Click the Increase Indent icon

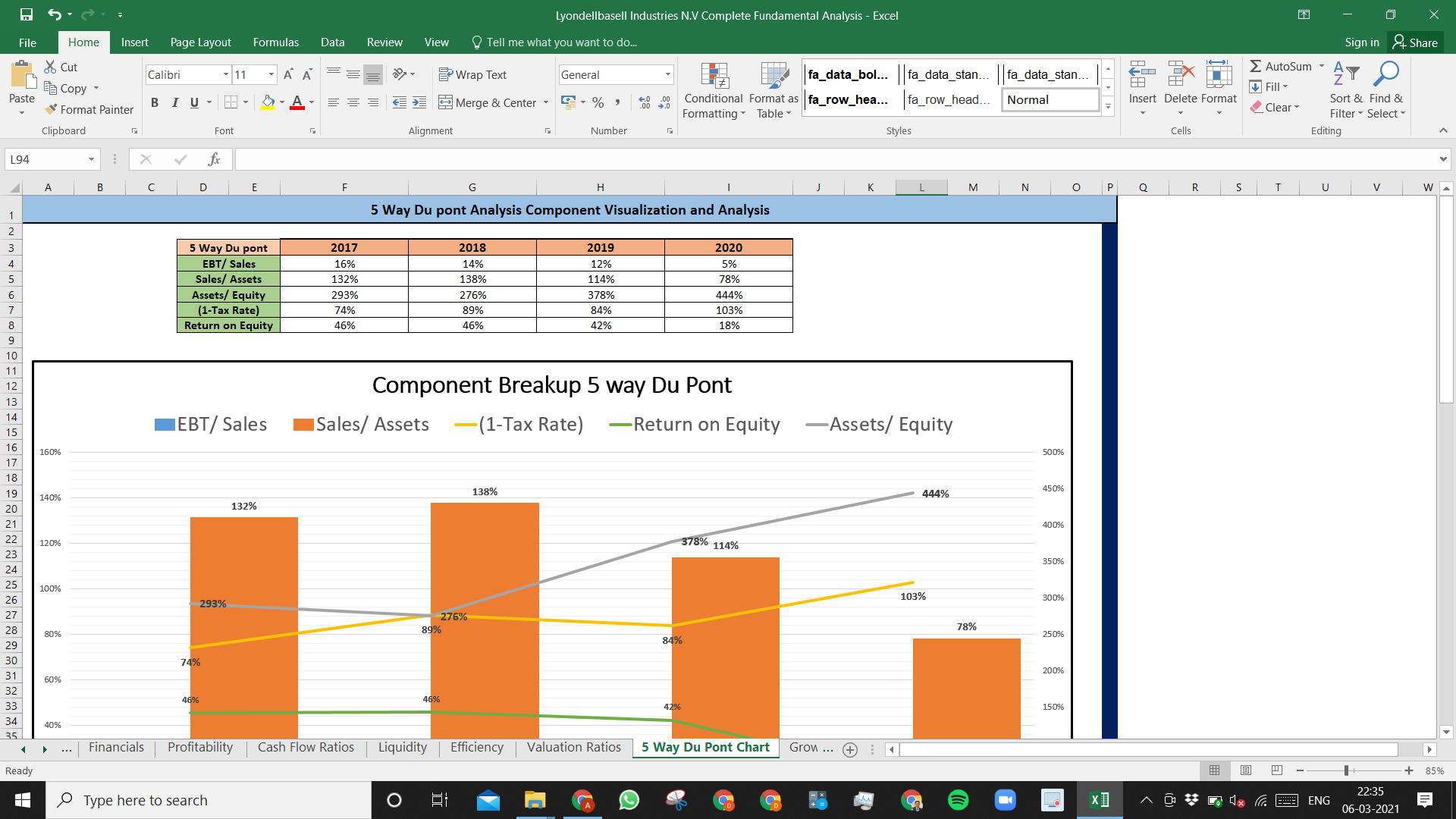419,102
